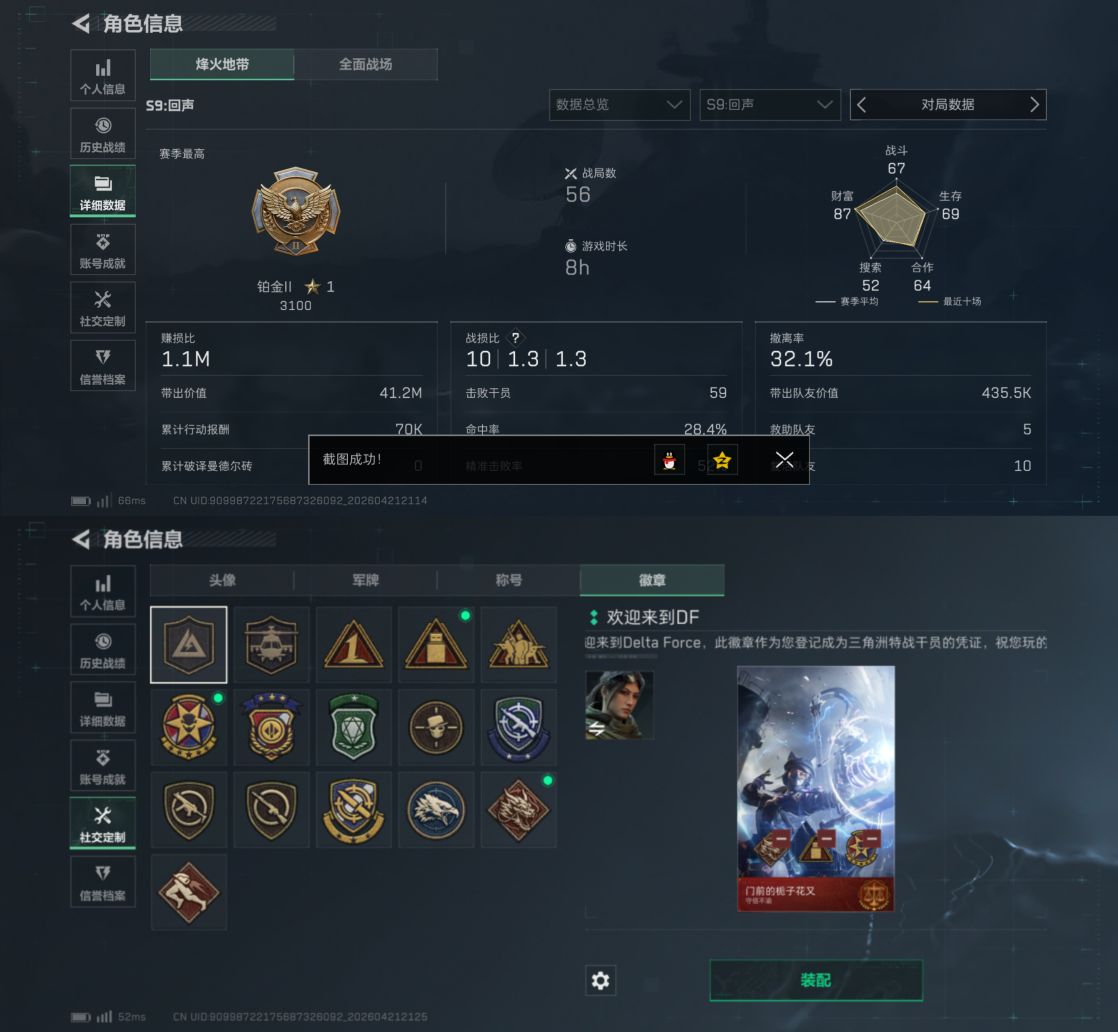Click the 装配 equip button

tap(816, 981)
